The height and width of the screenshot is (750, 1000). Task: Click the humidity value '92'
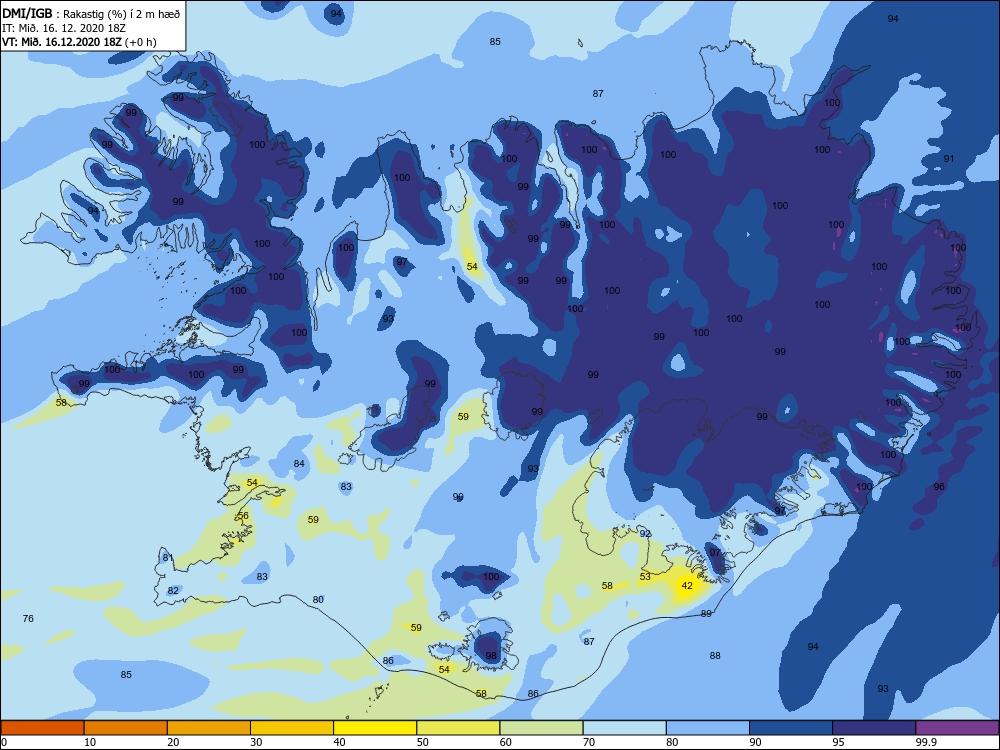(x=645, y=534)
